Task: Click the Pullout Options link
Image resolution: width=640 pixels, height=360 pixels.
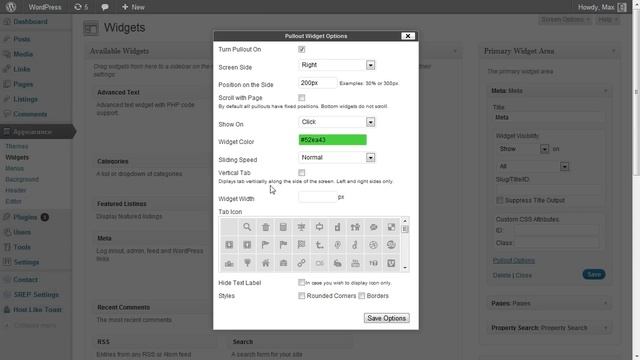Action: [513, 260]
